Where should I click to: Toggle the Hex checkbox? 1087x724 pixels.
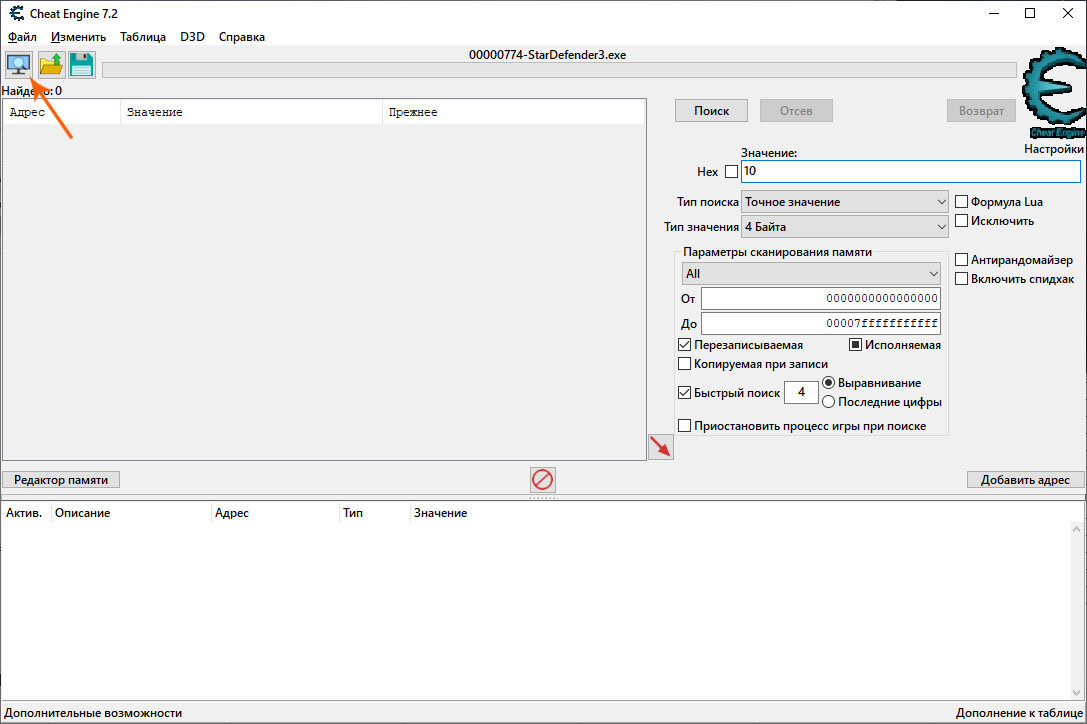[x=731, y=171]
